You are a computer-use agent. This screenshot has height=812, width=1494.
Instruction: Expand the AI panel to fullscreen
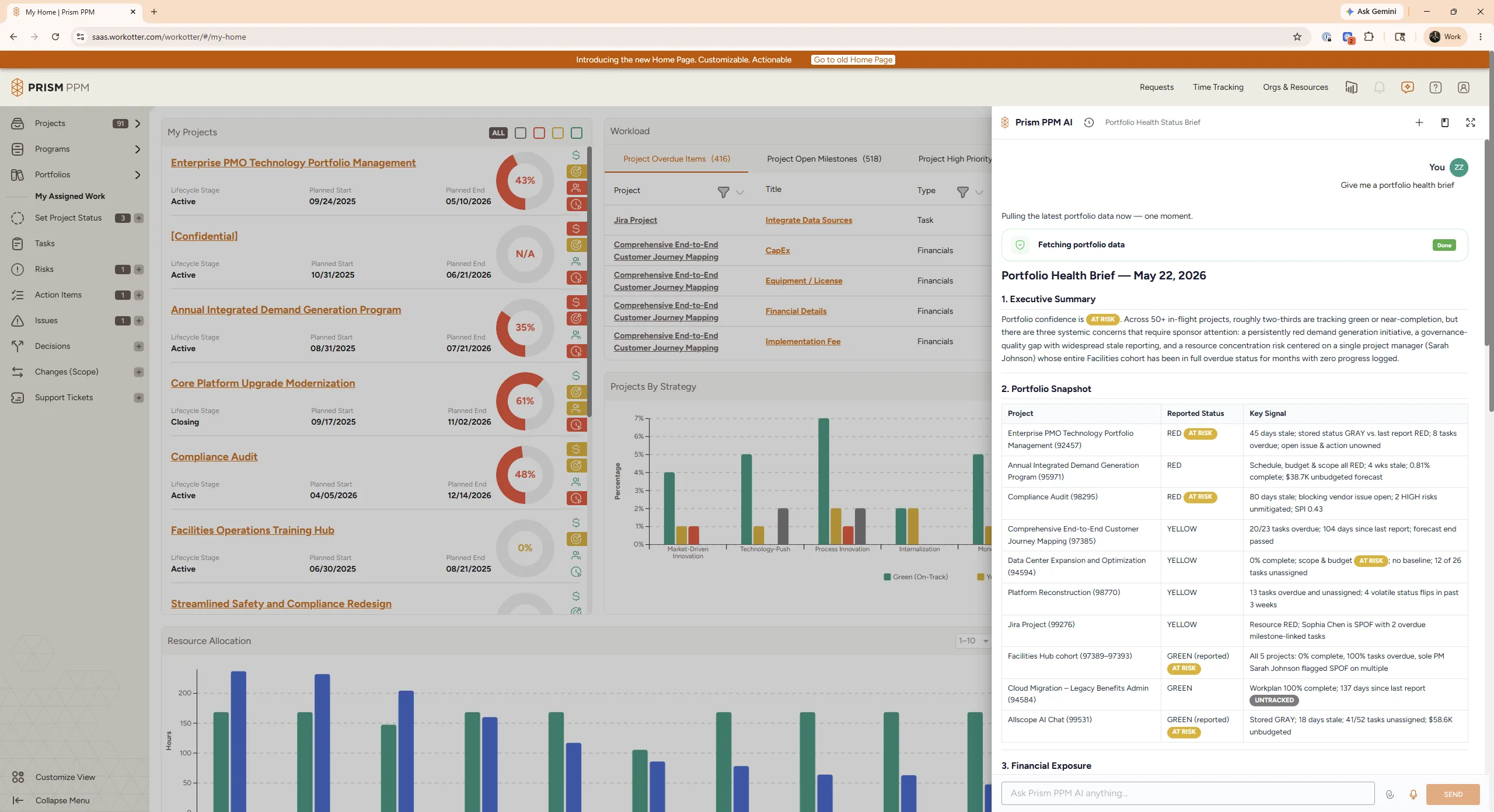(1470, 123)
